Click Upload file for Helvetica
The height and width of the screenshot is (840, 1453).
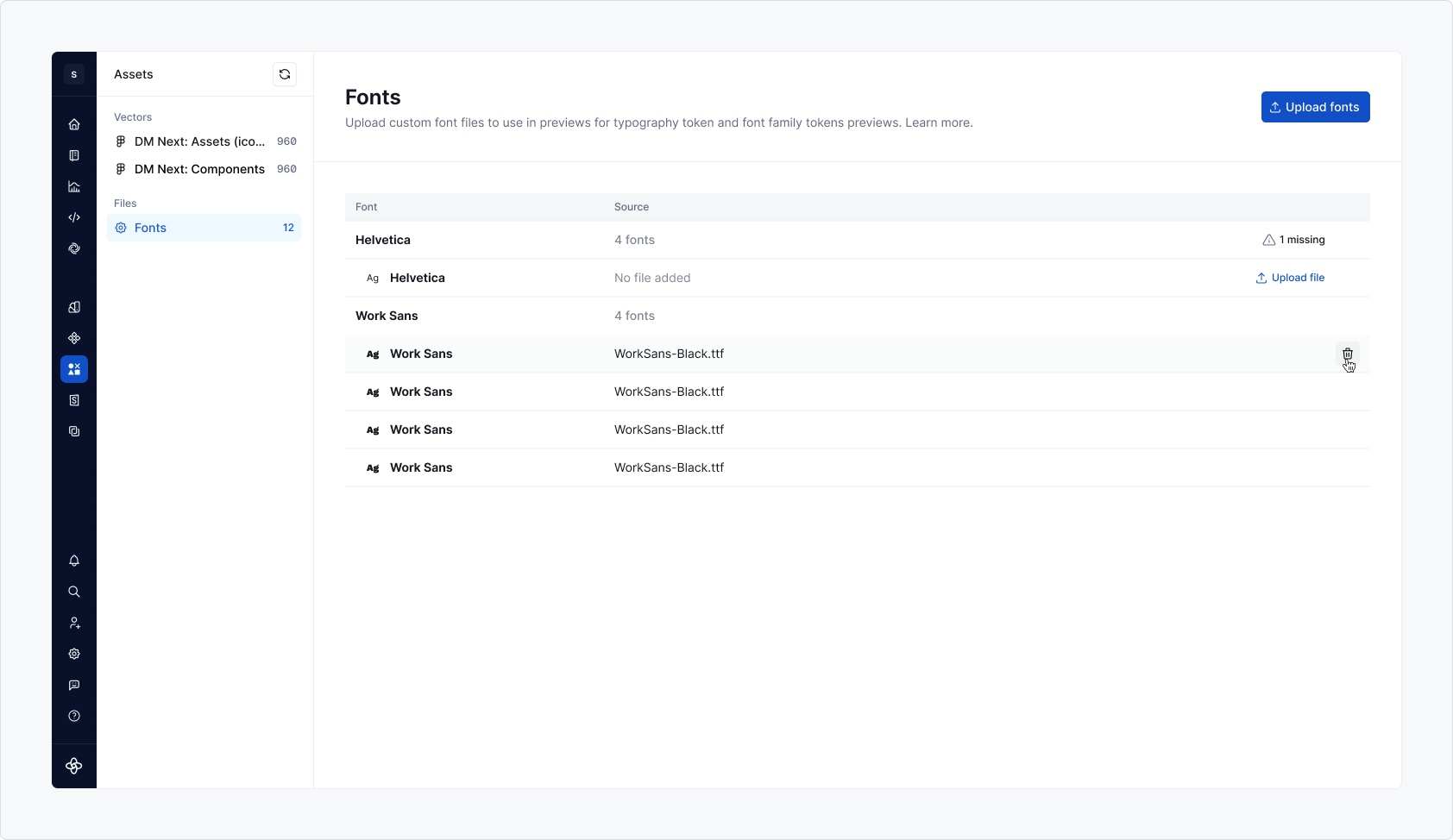(1290, 278)
